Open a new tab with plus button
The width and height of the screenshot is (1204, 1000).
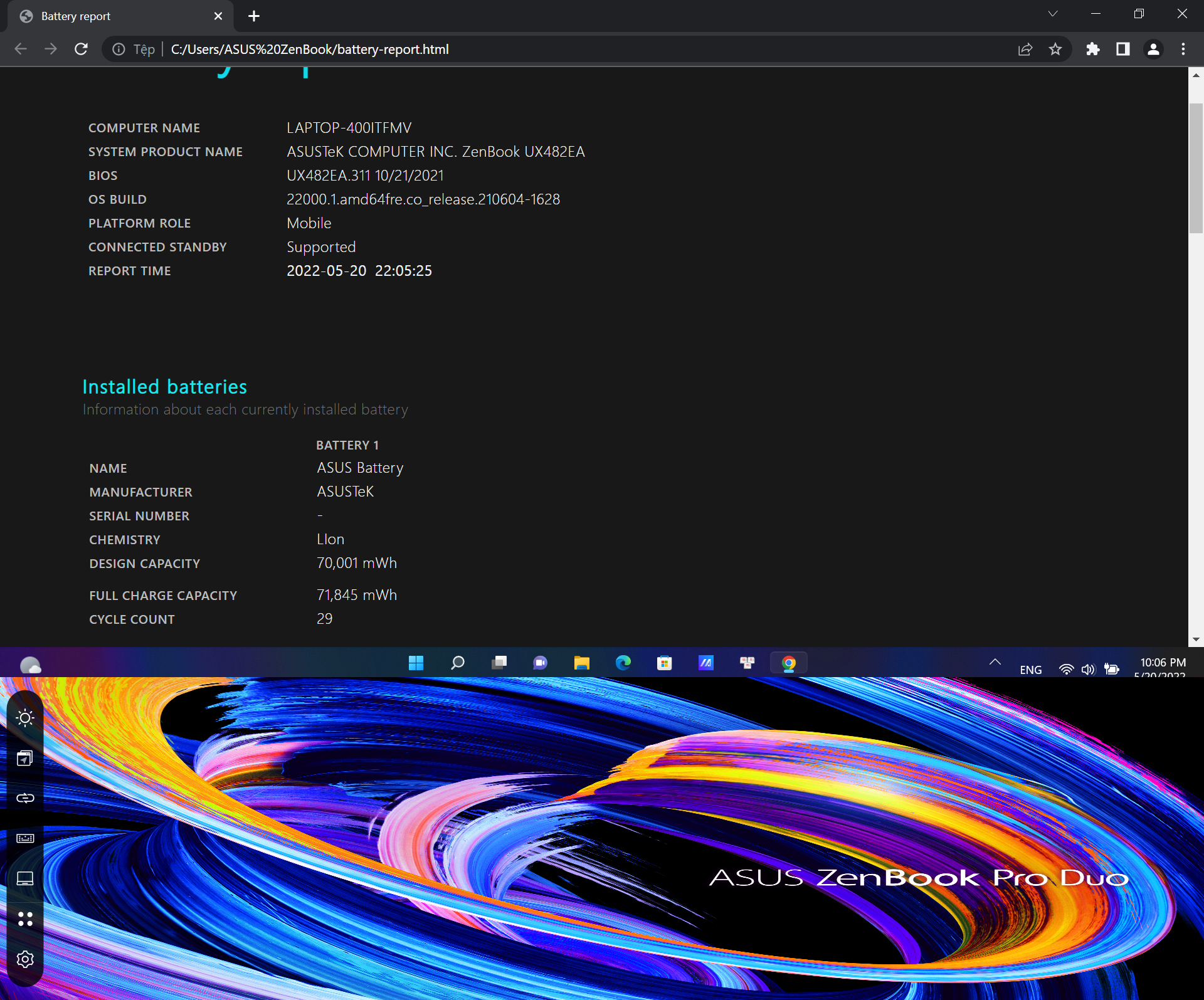tap(254, 16)
